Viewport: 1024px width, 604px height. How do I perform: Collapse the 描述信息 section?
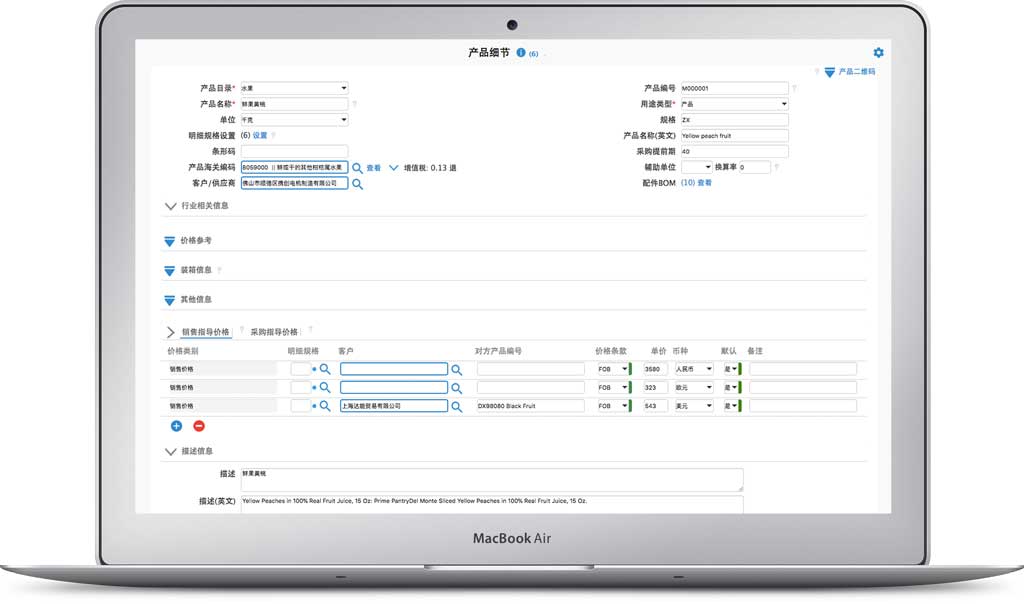171,452
